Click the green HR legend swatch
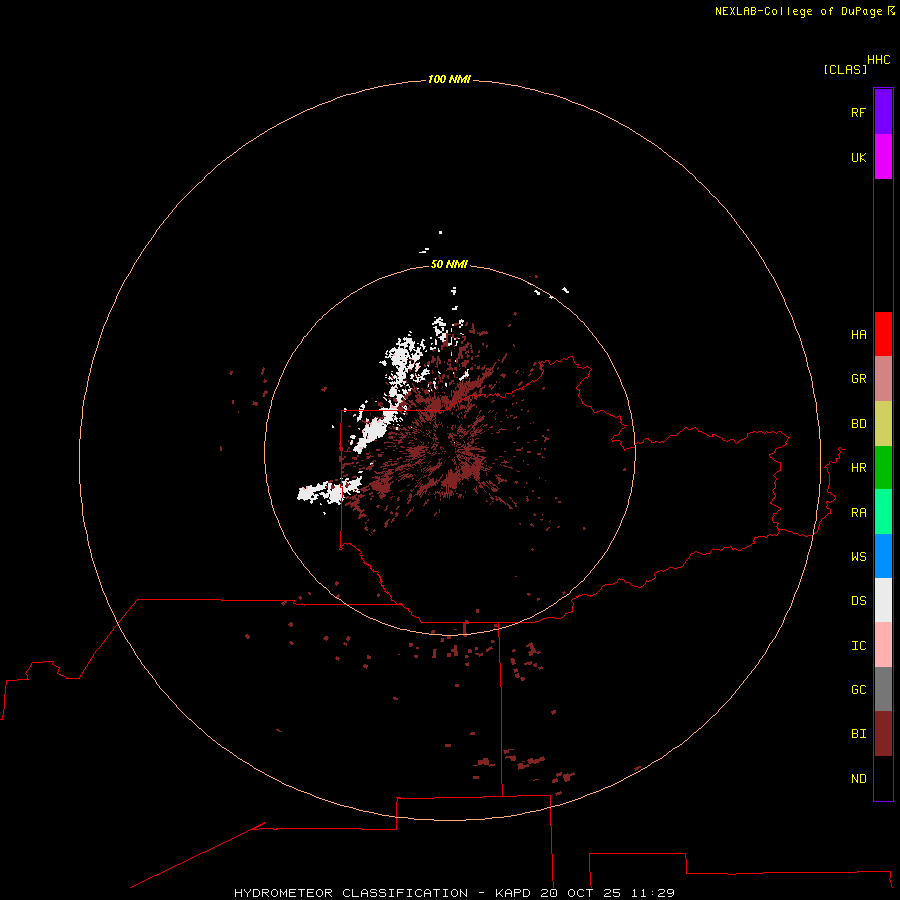 883,468
